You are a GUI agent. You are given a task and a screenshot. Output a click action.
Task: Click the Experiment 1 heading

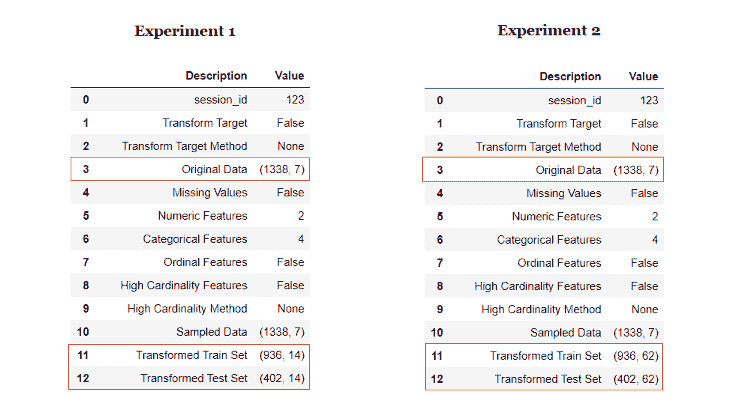pyautogui.click(x=185, y=31)
